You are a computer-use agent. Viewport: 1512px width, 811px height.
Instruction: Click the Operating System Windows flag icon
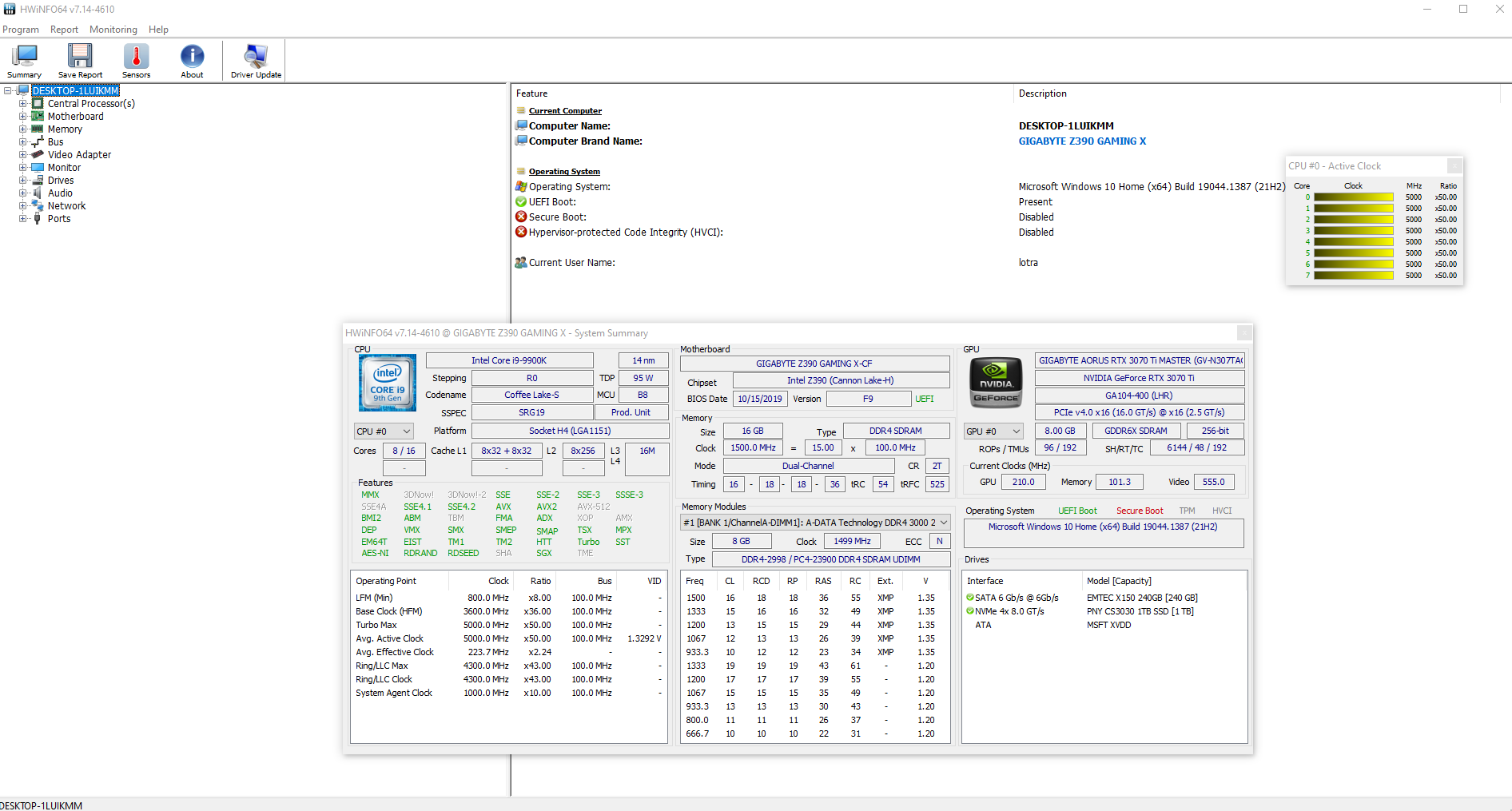tap(521, 187)
